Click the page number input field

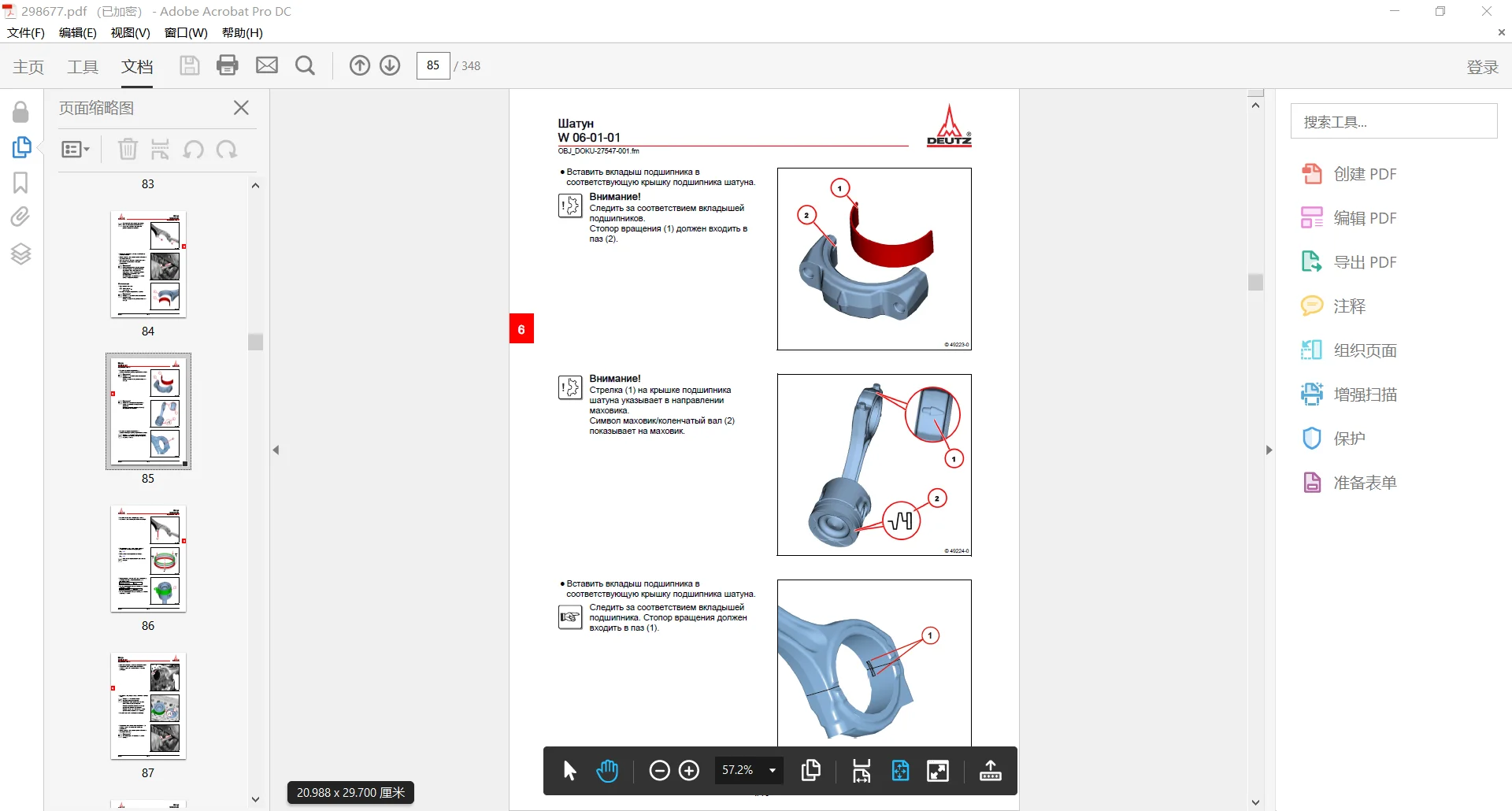pyautogui.click(x=433, y=65)
